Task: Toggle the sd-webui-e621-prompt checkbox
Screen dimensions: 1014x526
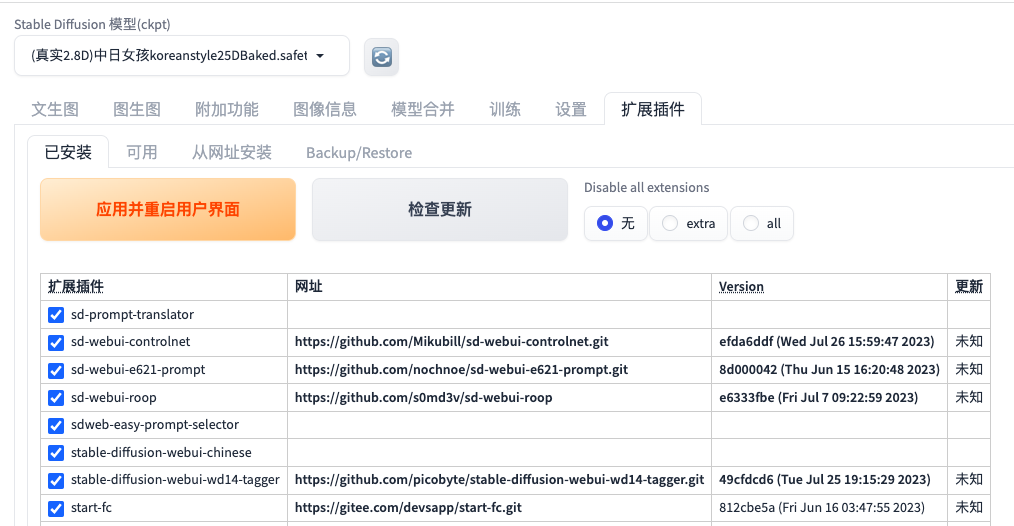Action: (56, 370)
